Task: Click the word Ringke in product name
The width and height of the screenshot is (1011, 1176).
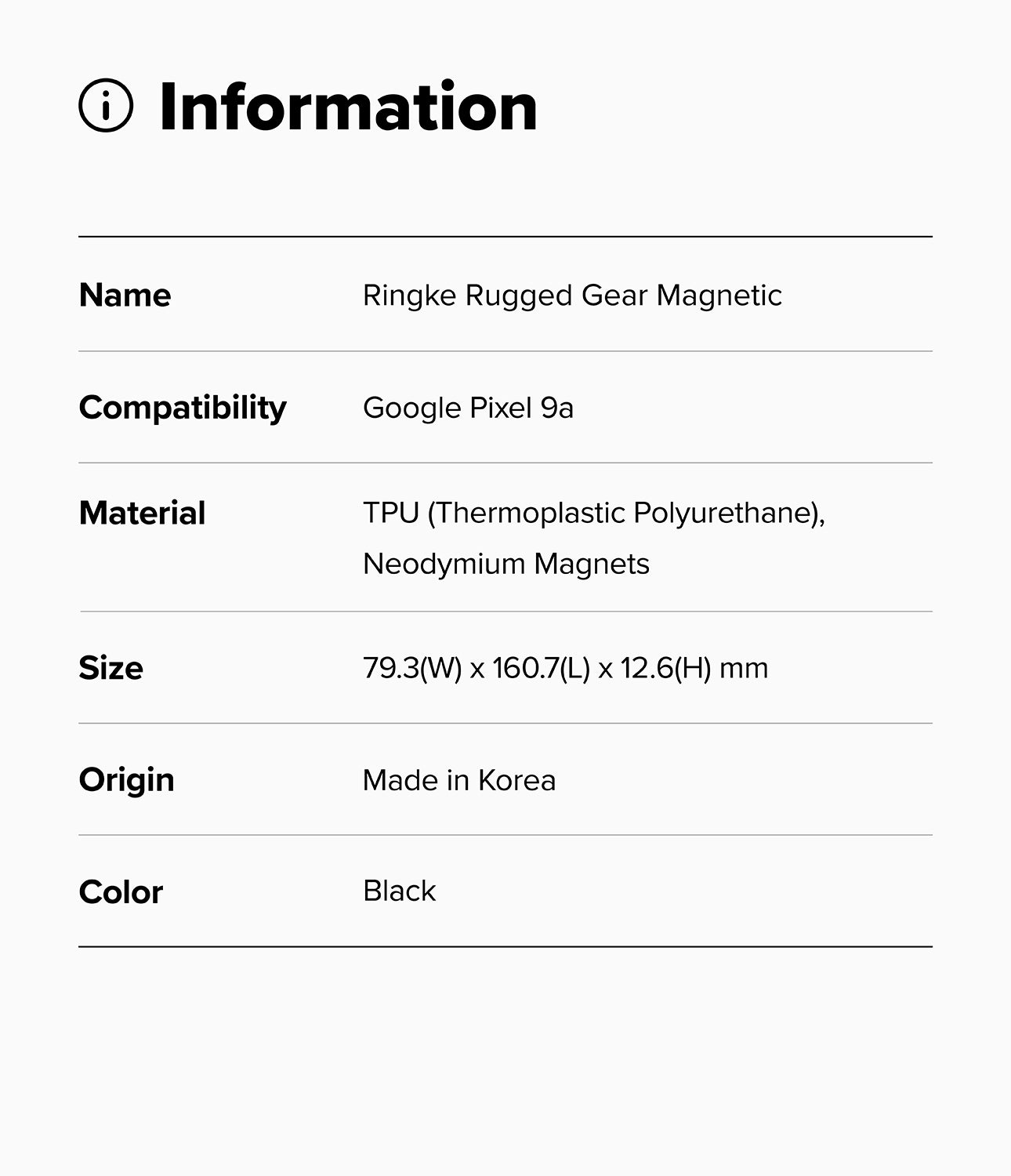Action: click(x=409, y=296)
